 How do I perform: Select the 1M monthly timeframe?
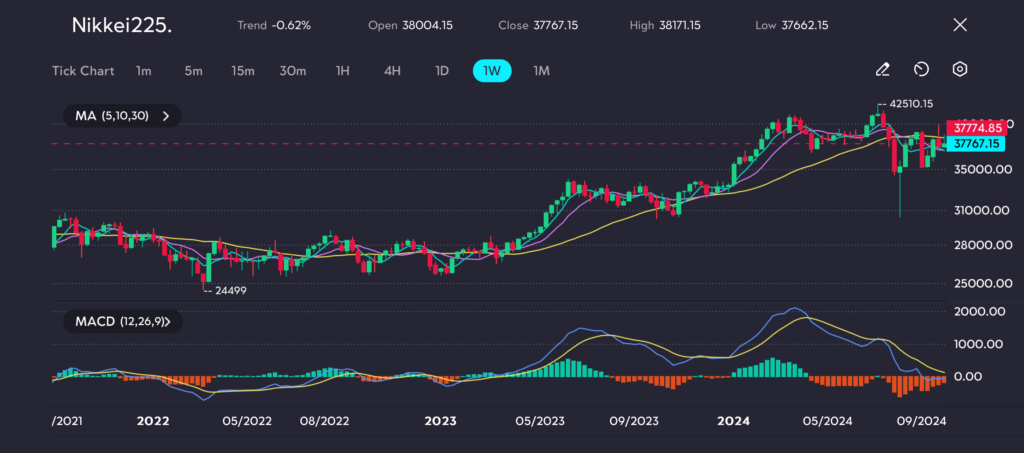pyautogui.click(x=541, y=71)
